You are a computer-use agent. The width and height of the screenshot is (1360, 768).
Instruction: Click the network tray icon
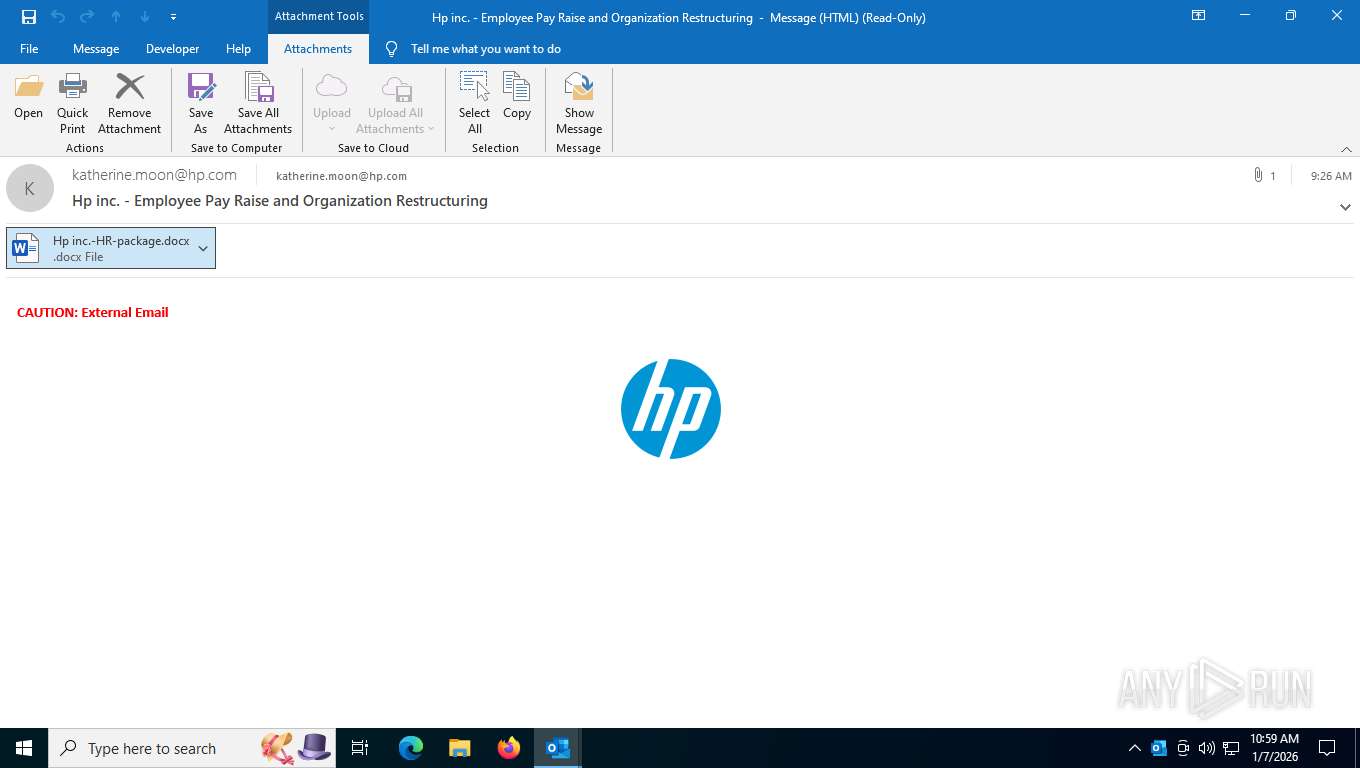pyautogui.click(x=1231, y=748)
